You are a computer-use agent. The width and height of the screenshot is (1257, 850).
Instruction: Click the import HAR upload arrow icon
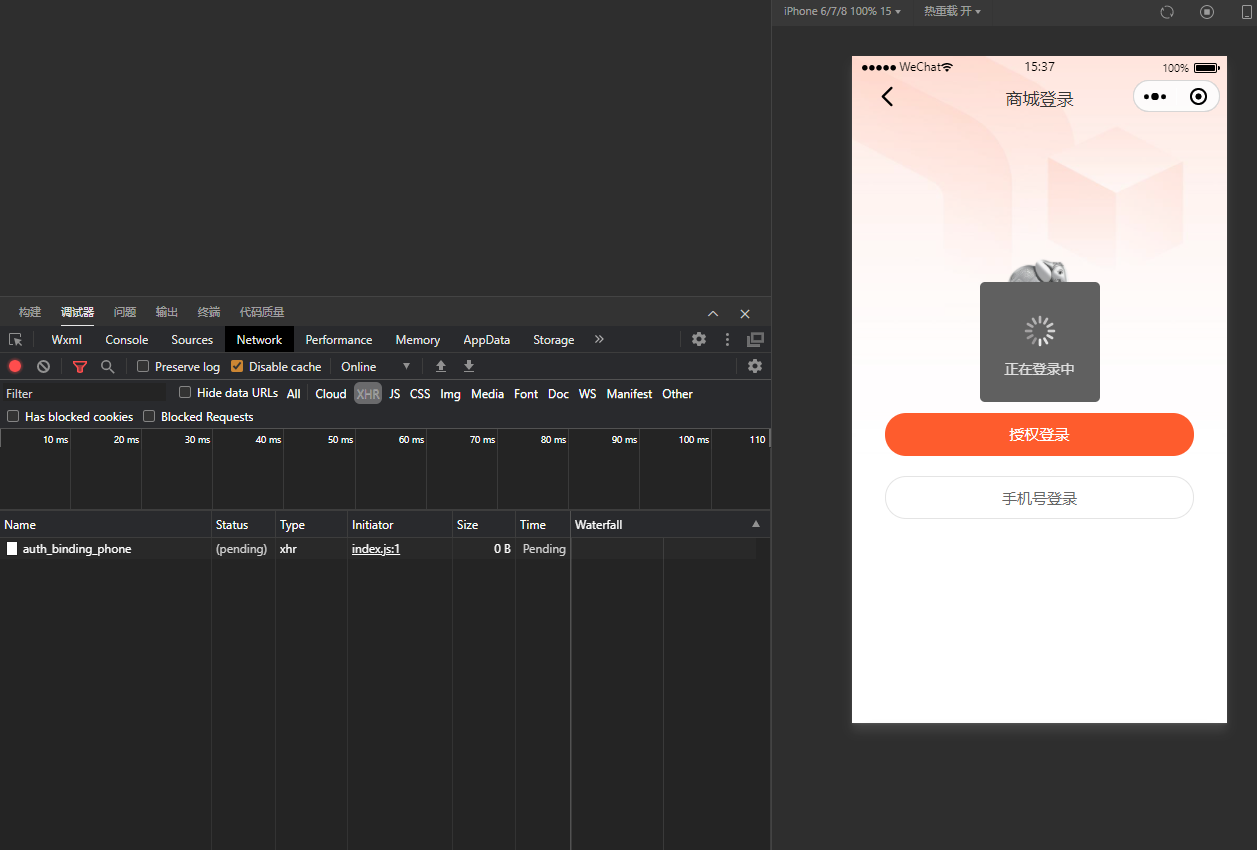441,366
